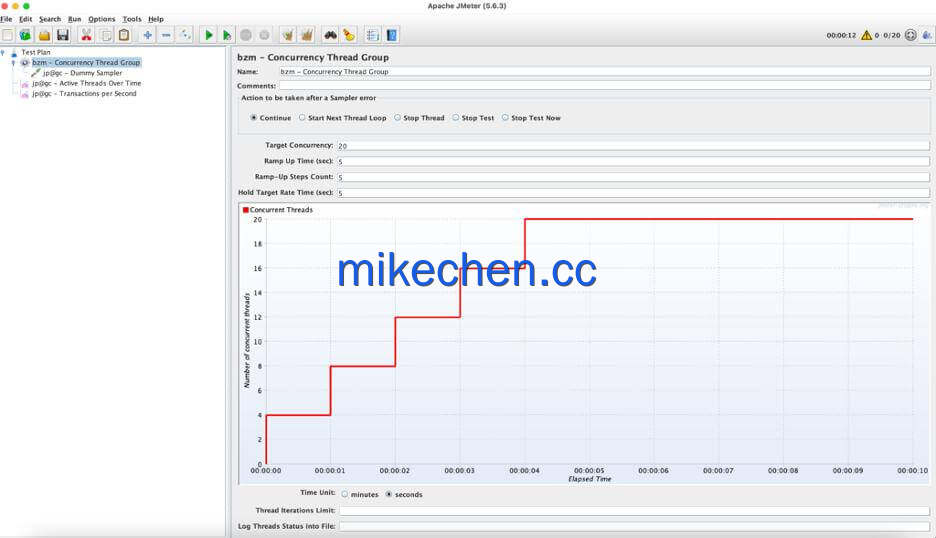Choose seconds as Time Unit
The image size is (936, 538).
point(389,494)
